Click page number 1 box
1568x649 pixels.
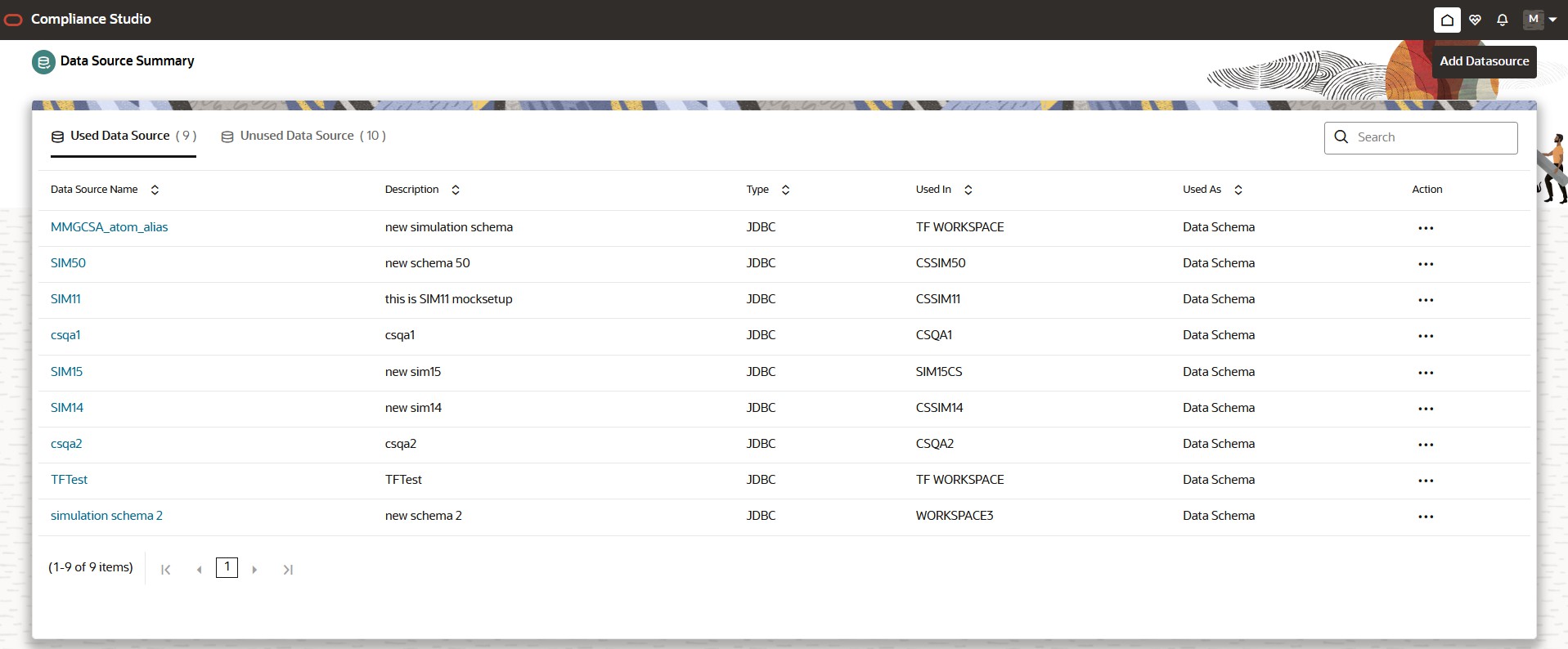pos(227,567)
